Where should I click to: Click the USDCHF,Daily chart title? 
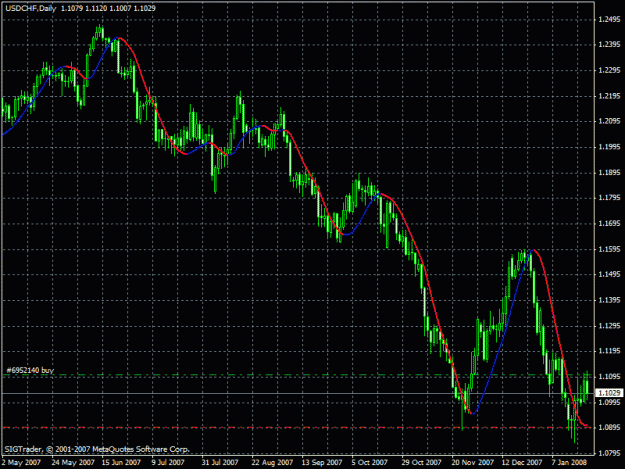[x=31, y=8]
